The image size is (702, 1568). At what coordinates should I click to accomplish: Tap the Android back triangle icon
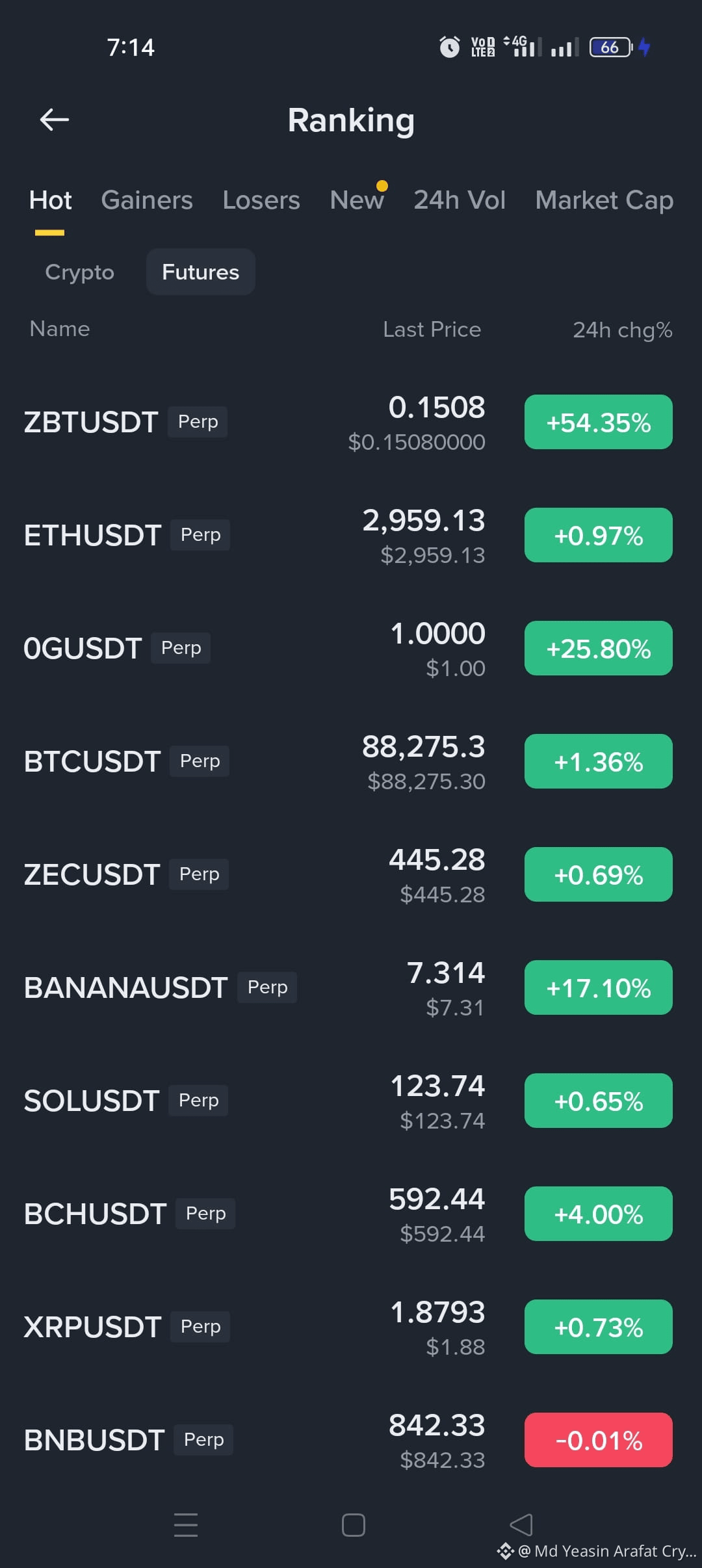point(521,1524)
